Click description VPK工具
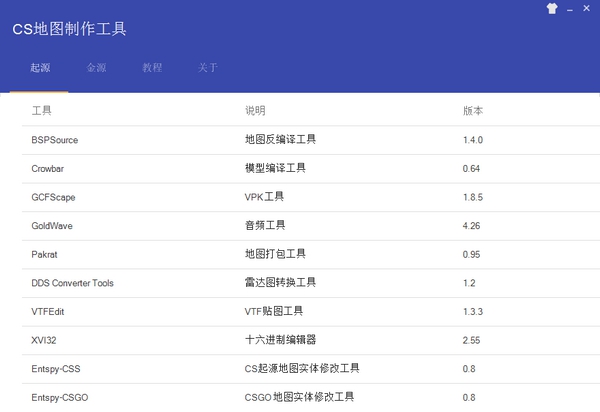 point(264,197)
